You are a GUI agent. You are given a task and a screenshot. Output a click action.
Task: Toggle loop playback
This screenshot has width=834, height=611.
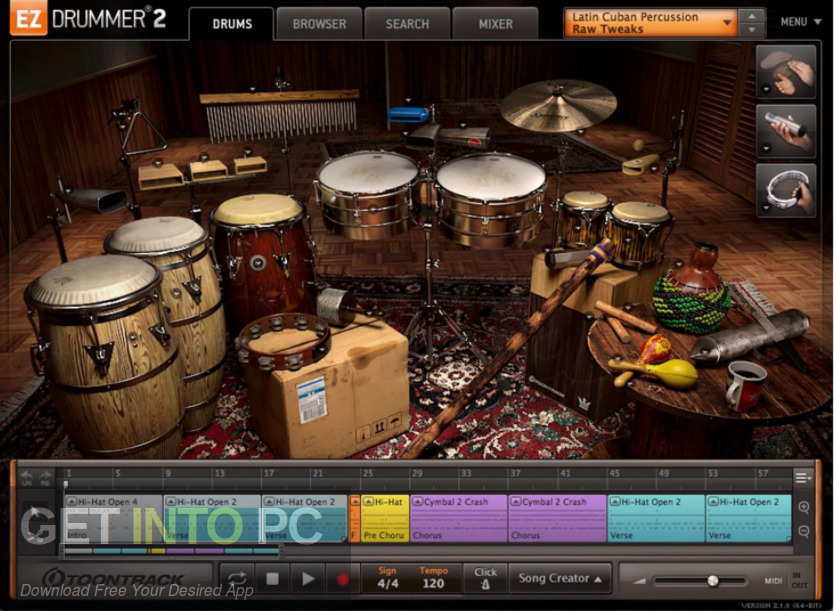click(237, 579)
